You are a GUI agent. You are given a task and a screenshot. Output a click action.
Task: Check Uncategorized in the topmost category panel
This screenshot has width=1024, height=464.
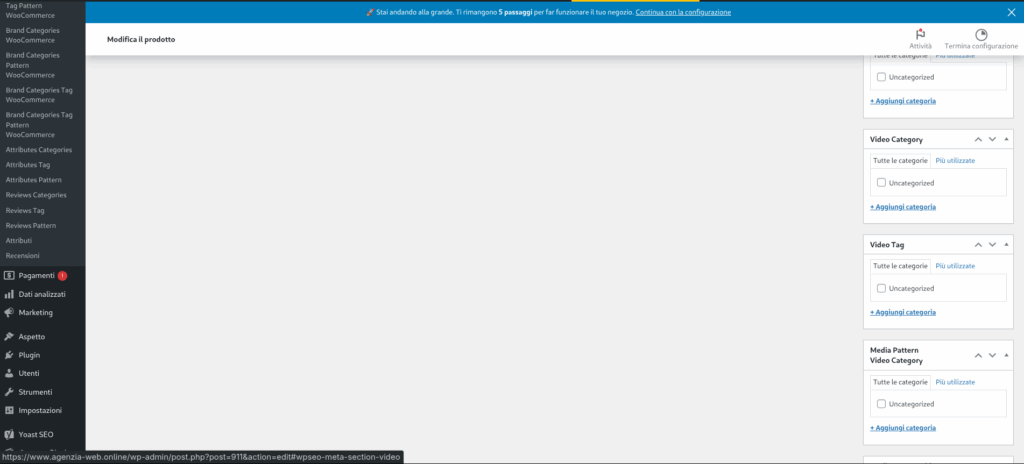click(x=881, y=76)
